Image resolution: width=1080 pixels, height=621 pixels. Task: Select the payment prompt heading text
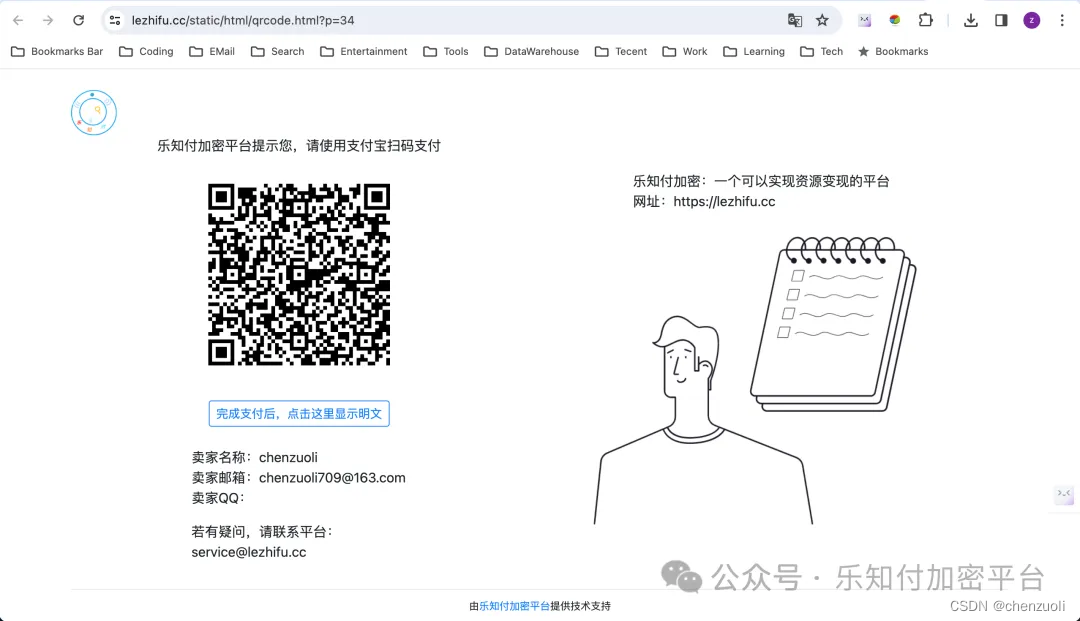pos(299,146)
